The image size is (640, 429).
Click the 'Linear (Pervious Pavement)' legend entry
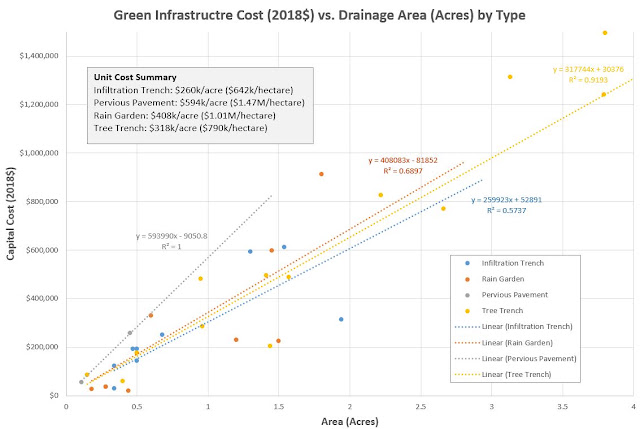(516, 359)
